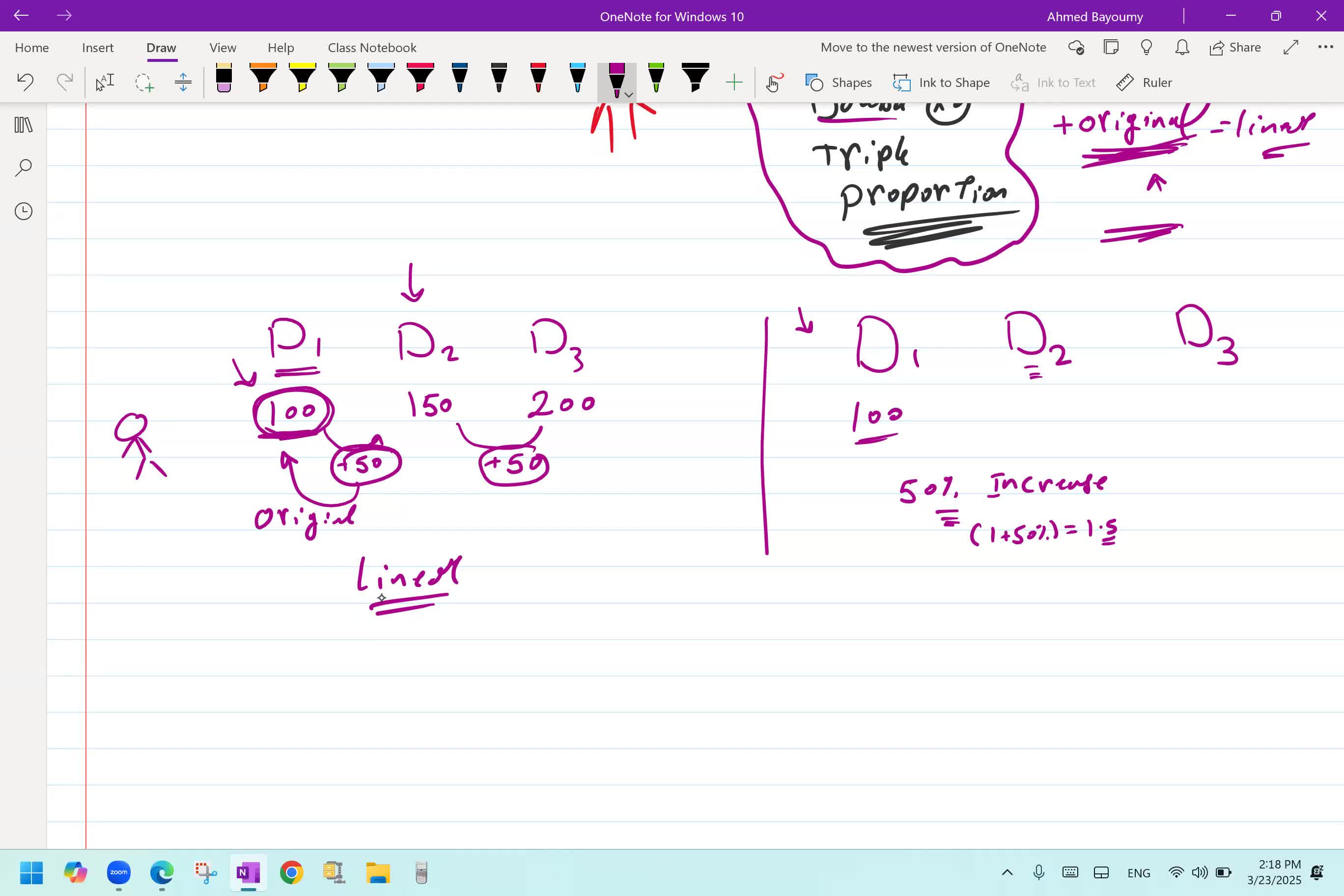This screenshot has width=1344, height=896.
Task: Open the Shapes dropdown gallery
Action: click(839, 83)
